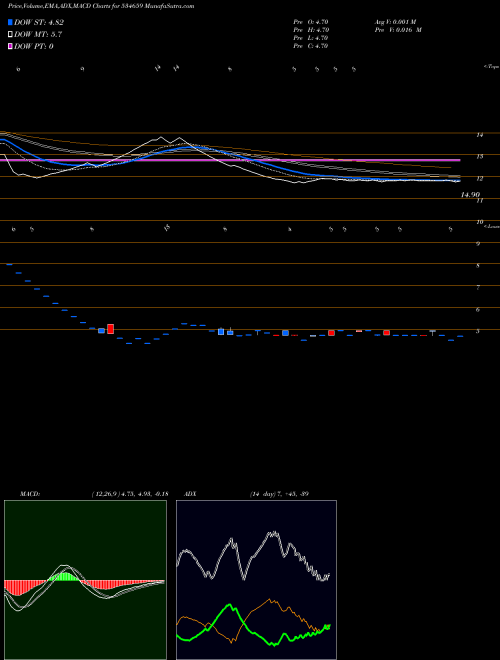
Task: Click the MACD (12,26,9) parameter values
Action: 129,493
